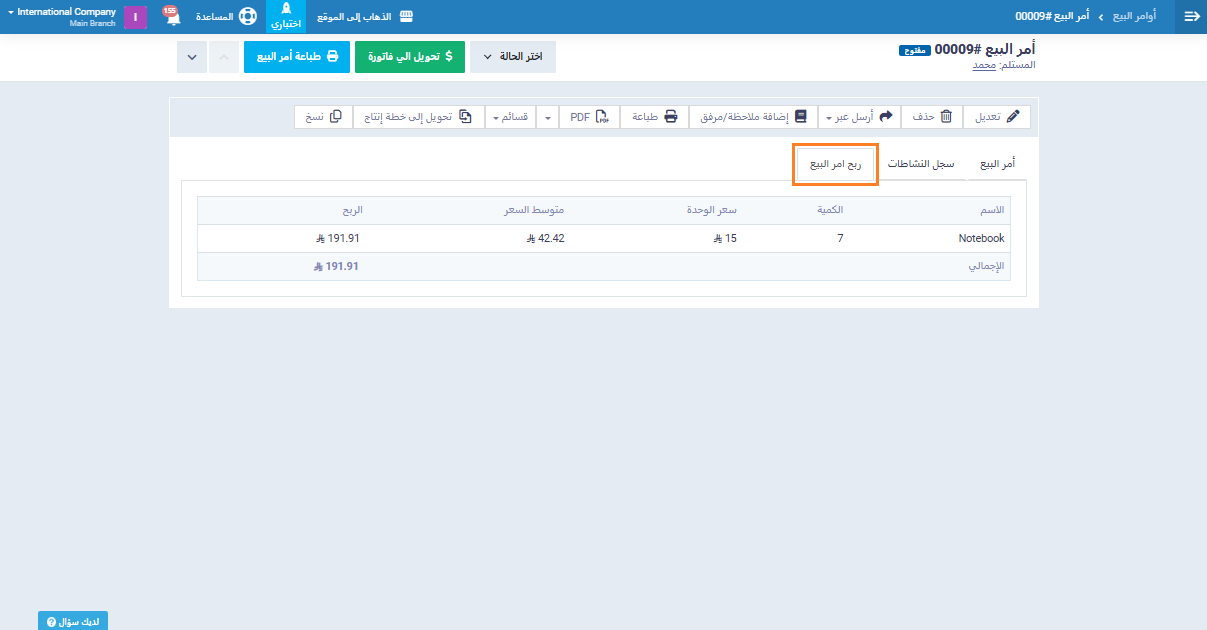
Task: Click the PDF export button
Action: point(589,117)
